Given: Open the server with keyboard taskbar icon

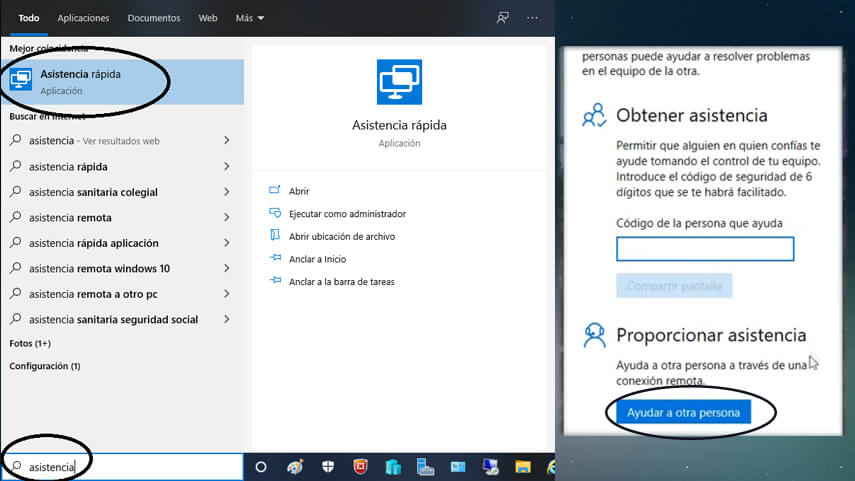Looking at the screenshot, I should point(425,467).
